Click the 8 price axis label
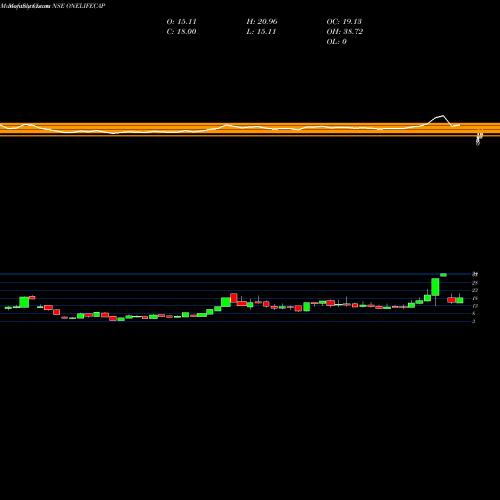 [474, 314]
